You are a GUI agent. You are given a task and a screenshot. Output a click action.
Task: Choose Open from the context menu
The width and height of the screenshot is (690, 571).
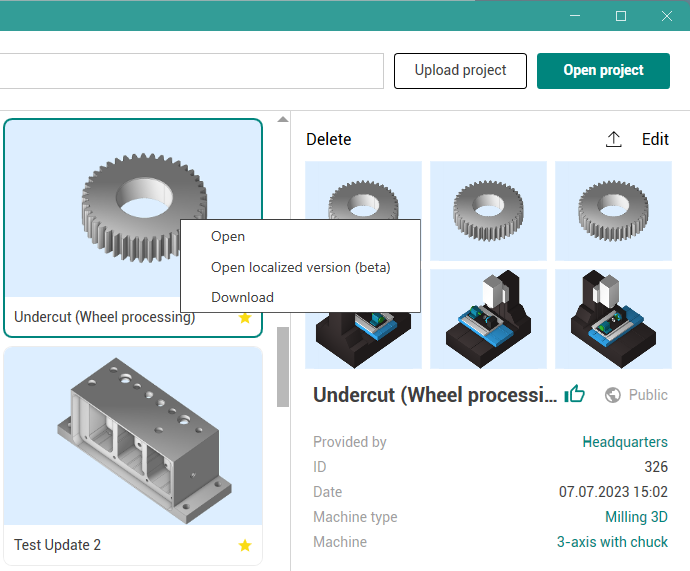(228, 237)
